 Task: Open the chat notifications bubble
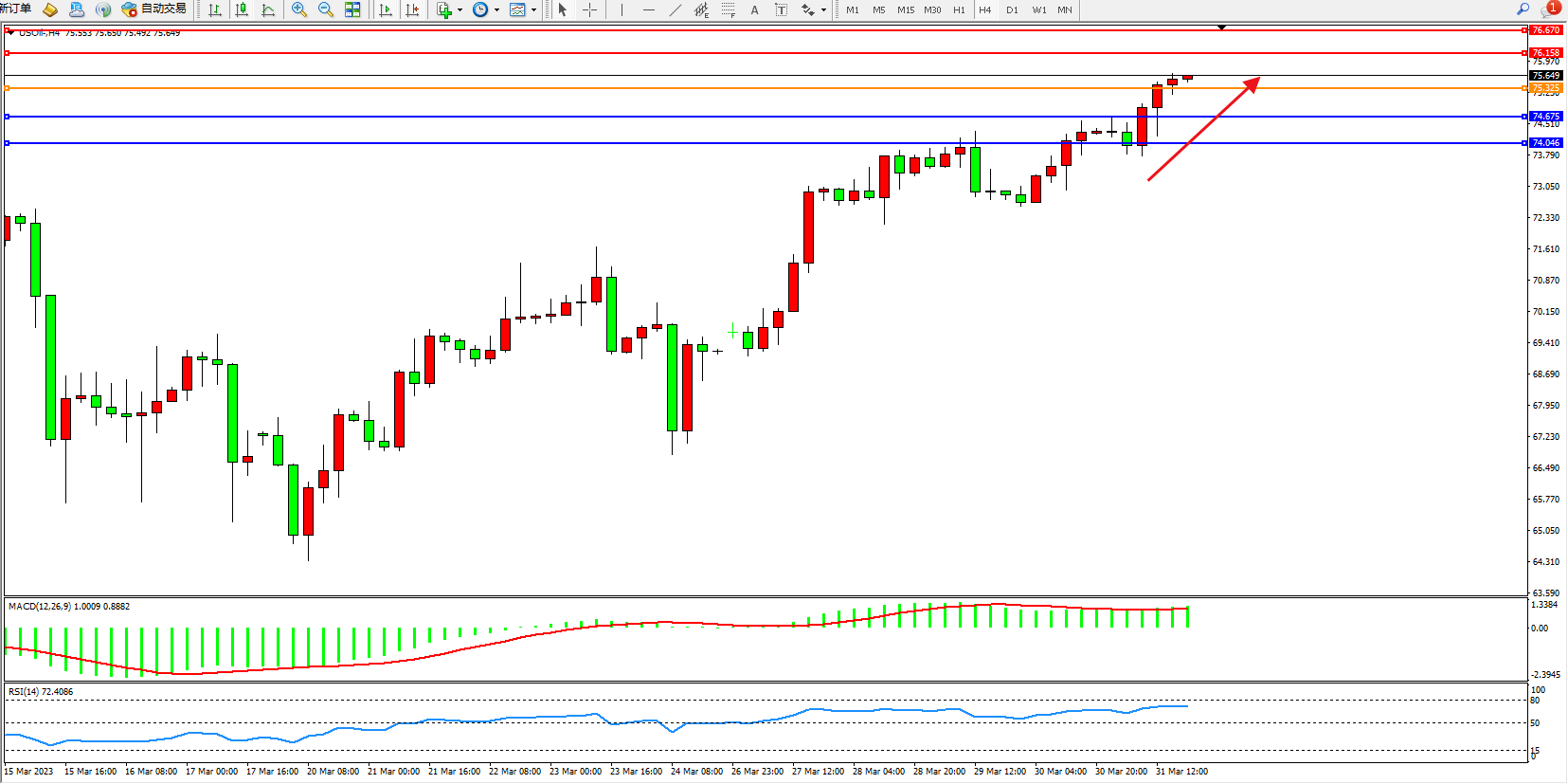coord(1550,9)
